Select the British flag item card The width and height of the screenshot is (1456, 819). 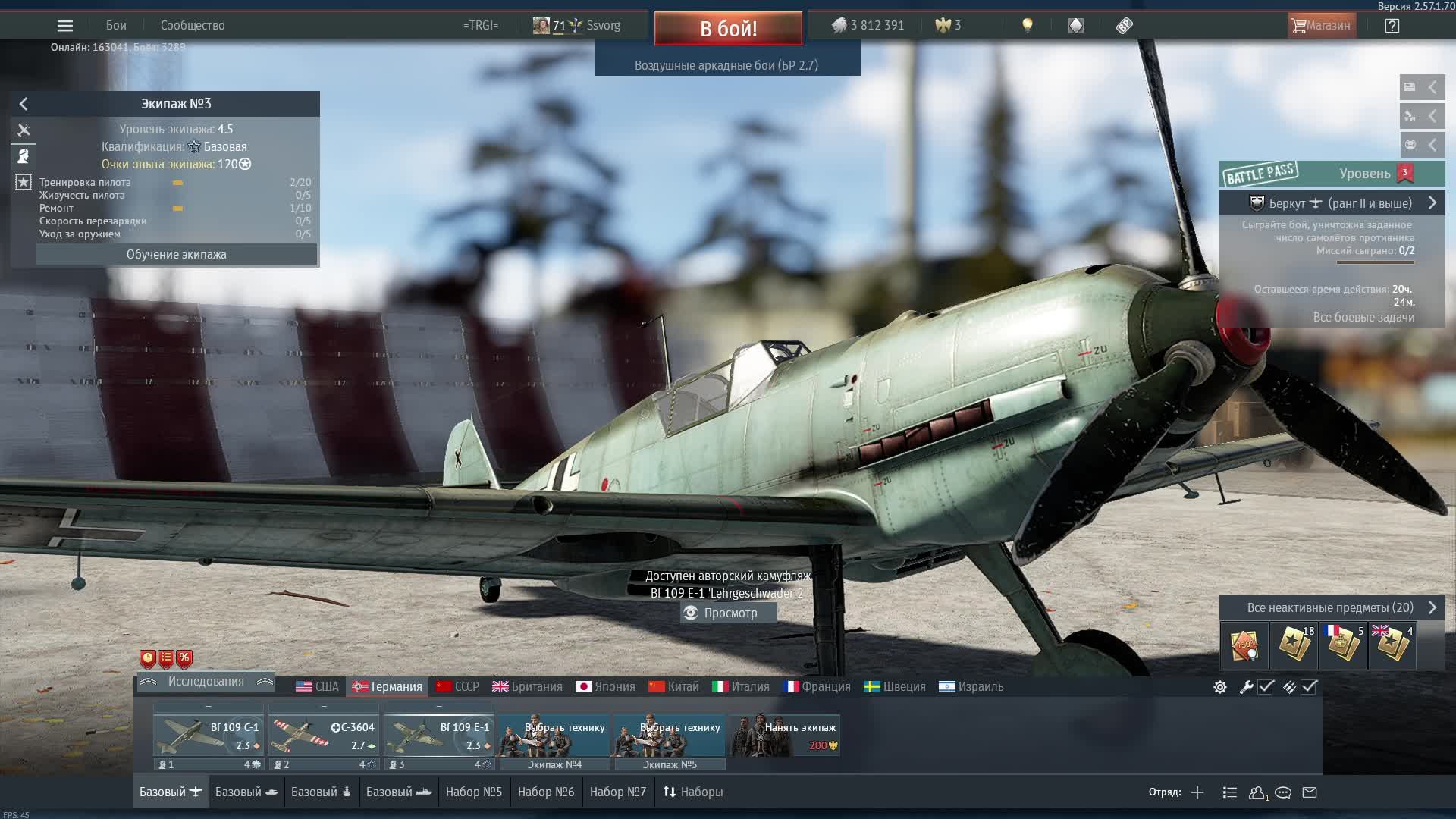(1392, 645)
